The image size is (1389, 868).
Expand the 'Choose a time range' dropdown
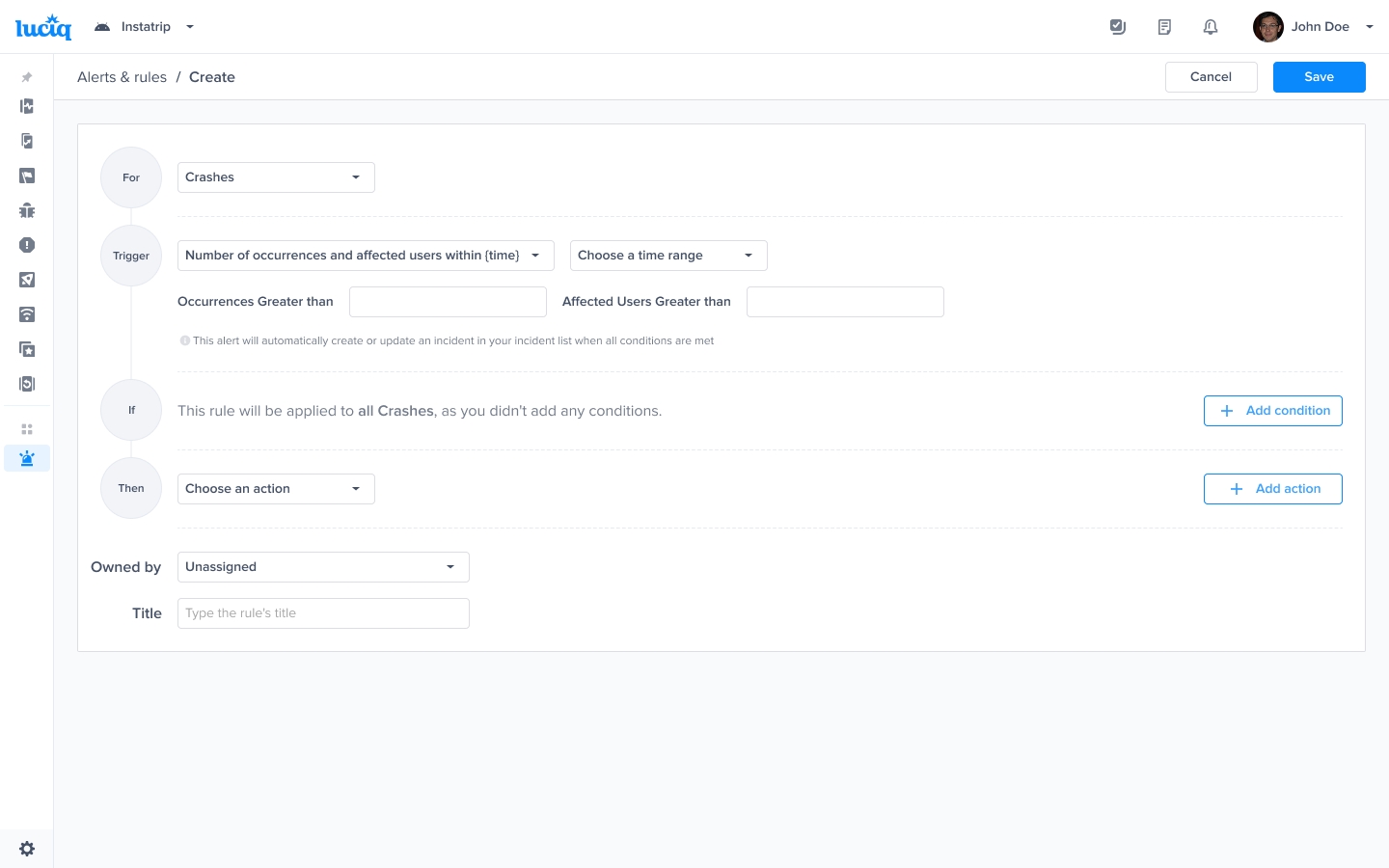point(668,256)
